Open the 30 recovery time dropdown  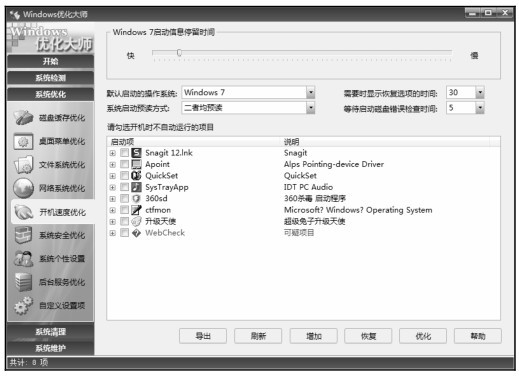coord(479,92)
